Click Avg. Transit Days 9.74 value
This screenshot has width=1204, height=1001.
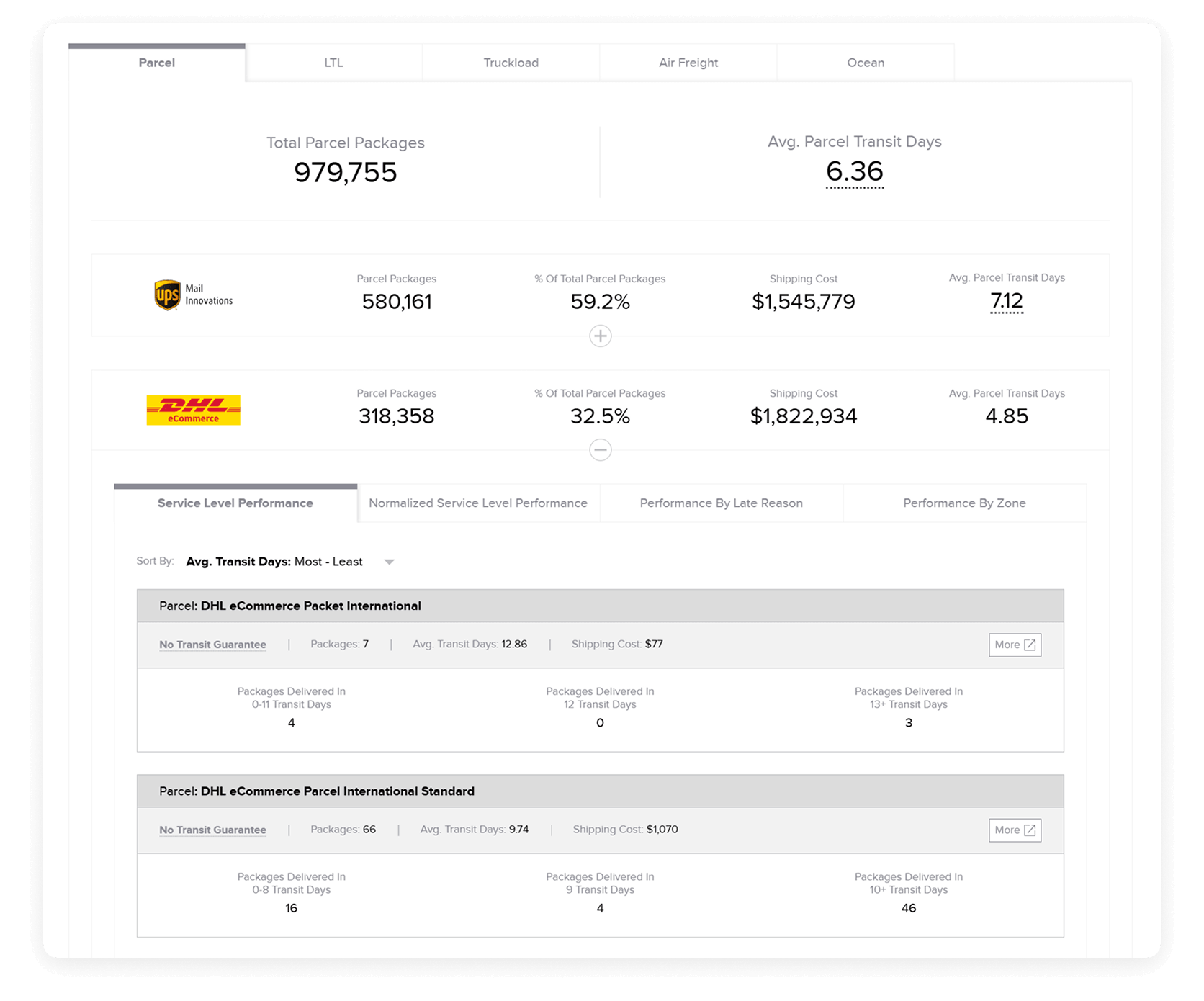(518, 829)
